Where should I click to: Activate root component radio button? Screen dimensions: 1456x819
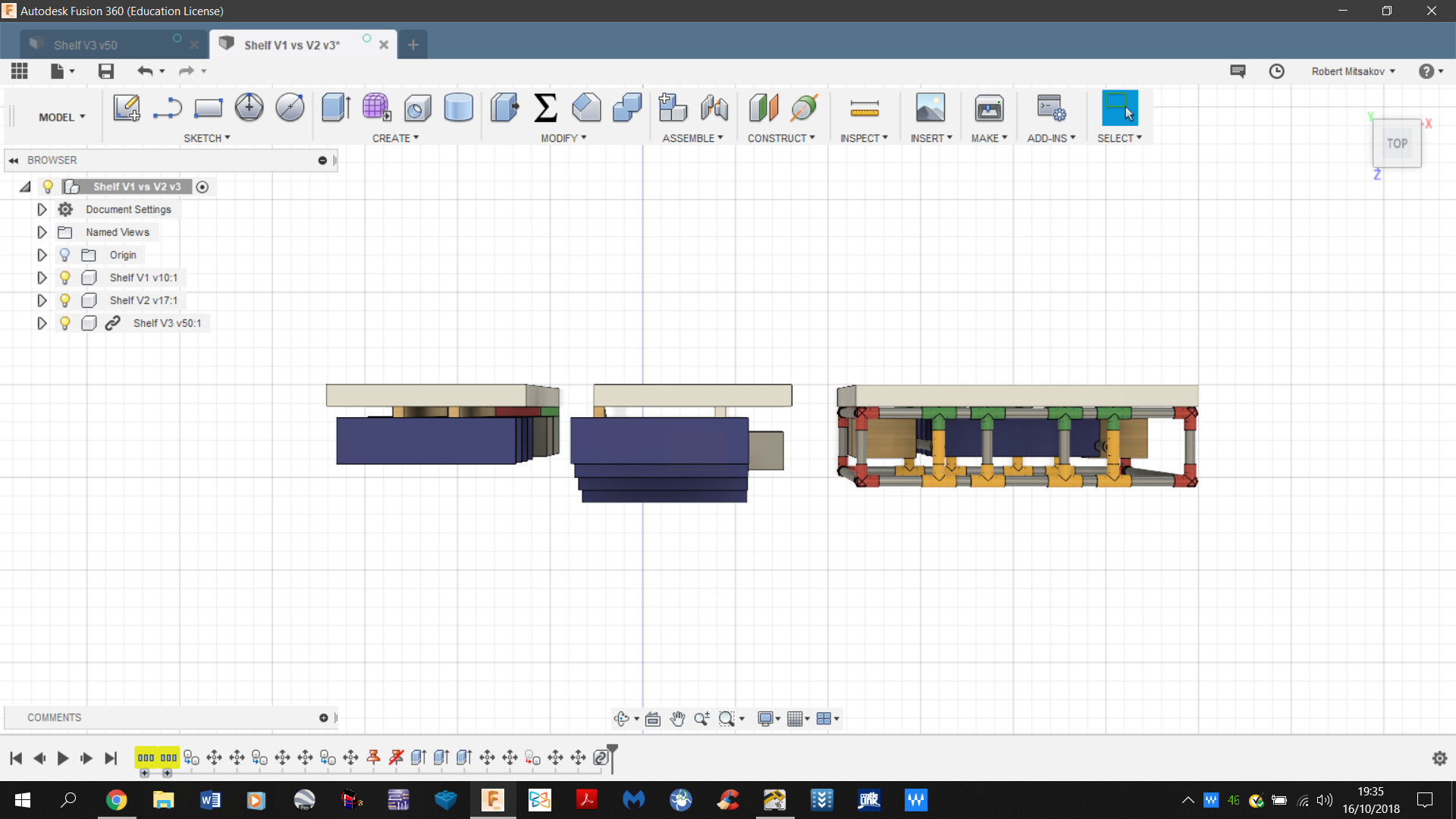click(x=202, y=187)
